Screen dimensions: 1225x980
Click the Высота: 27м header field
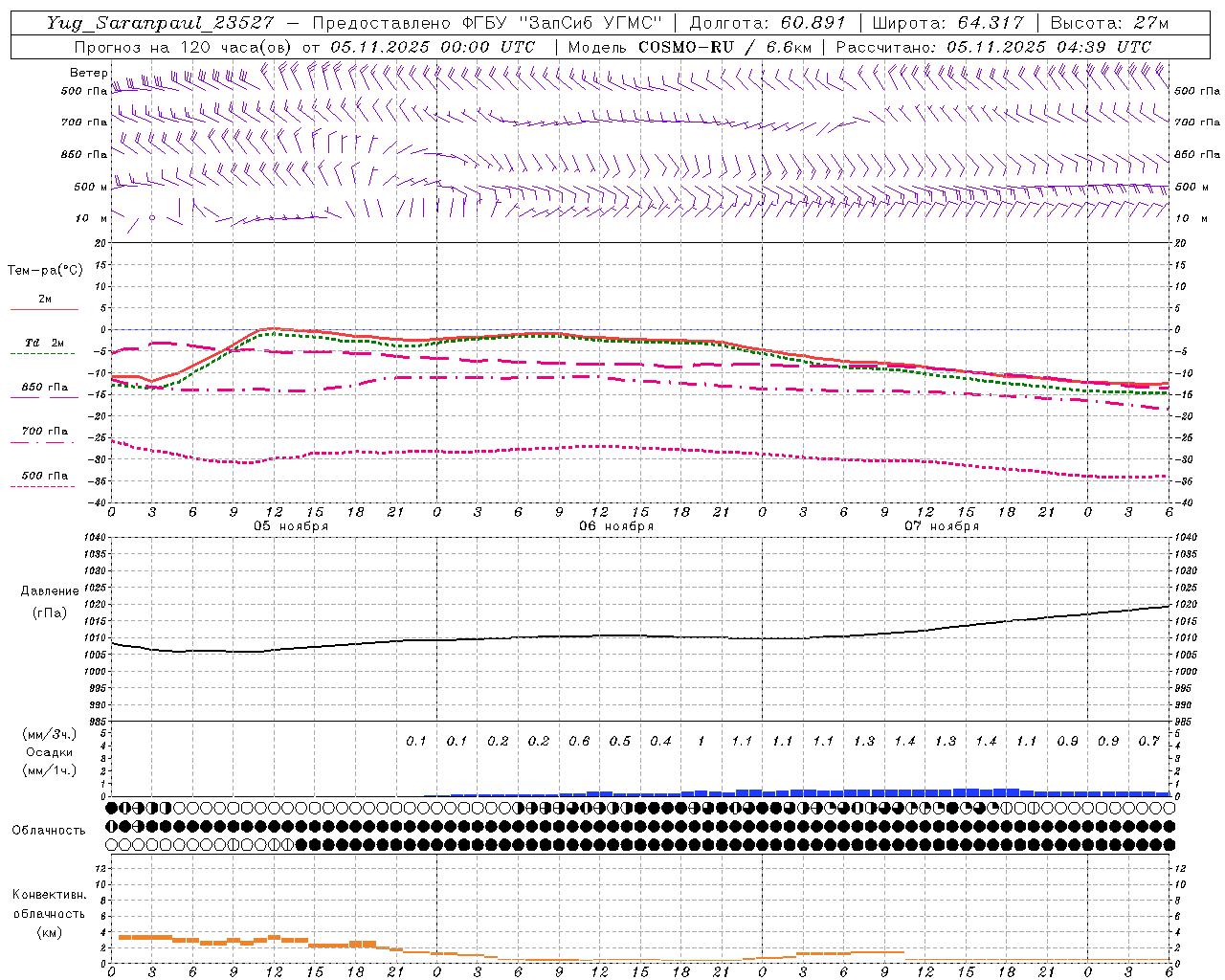[x=1109, y=23]
